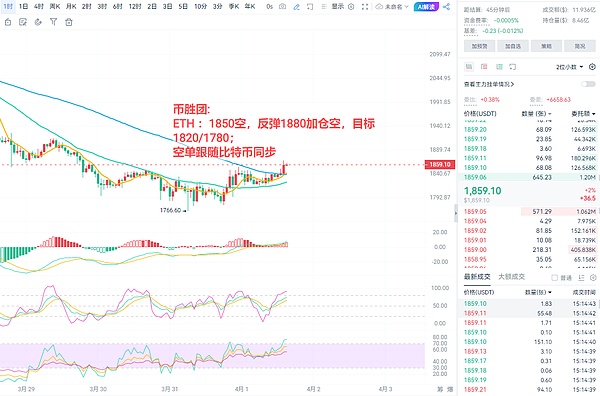600x396 pixels.
Task: Click the 4月1 date on time axis
Action: tap(241, 389)
